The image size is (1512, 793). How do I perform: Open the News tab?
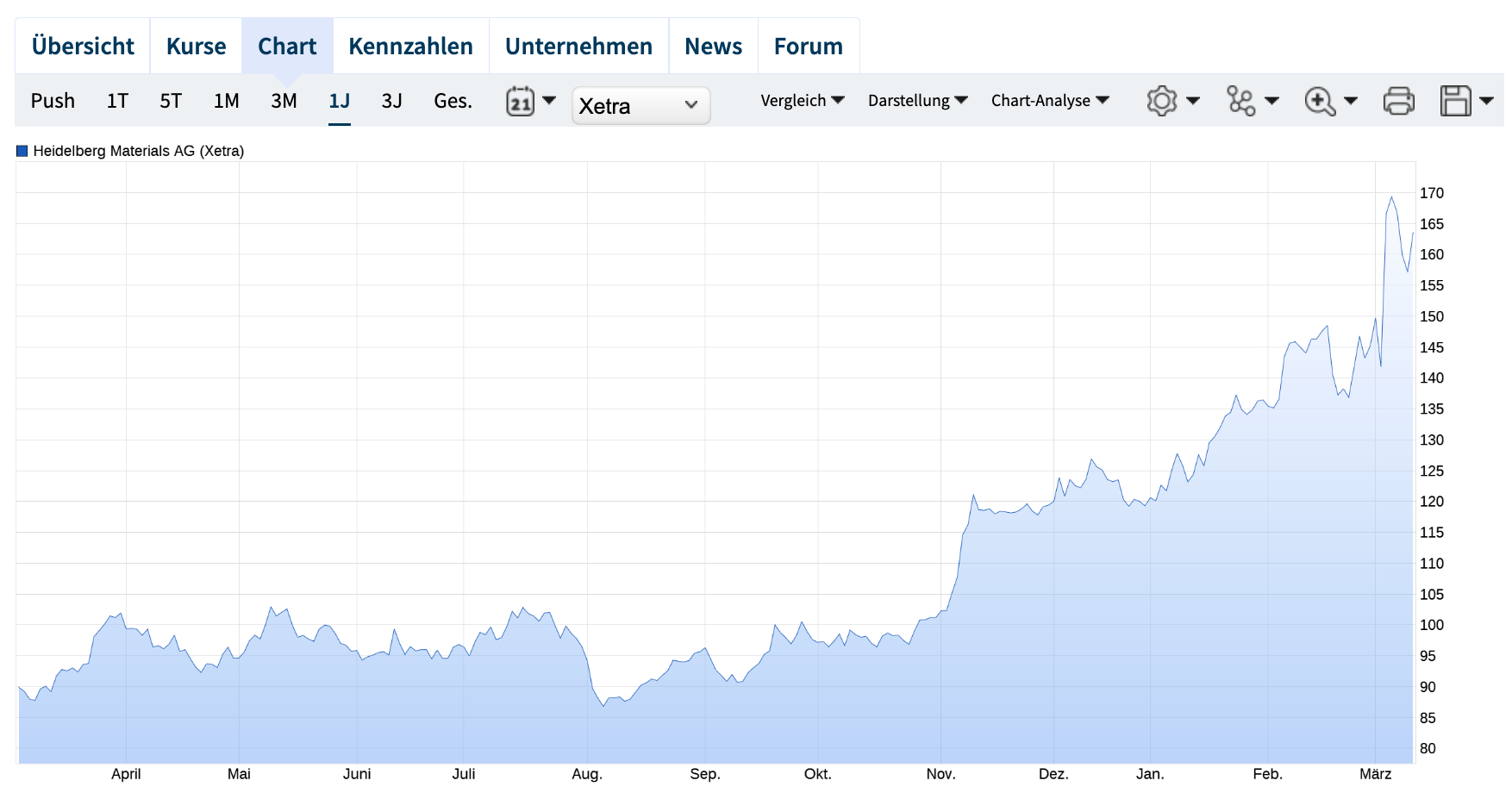pos(713,47)
